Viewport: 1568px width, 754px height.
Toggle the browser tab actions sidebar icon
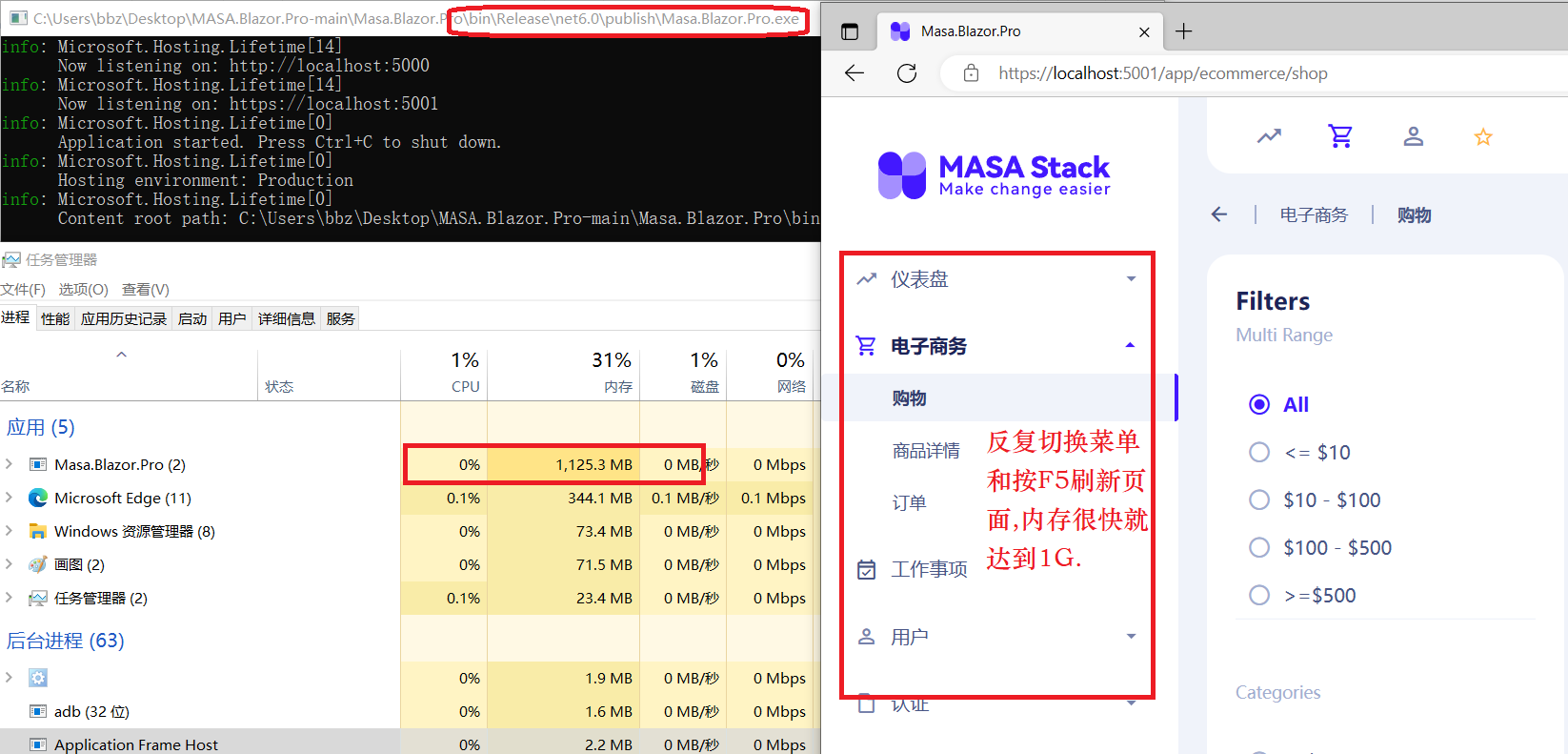click(x=850, y=31)
